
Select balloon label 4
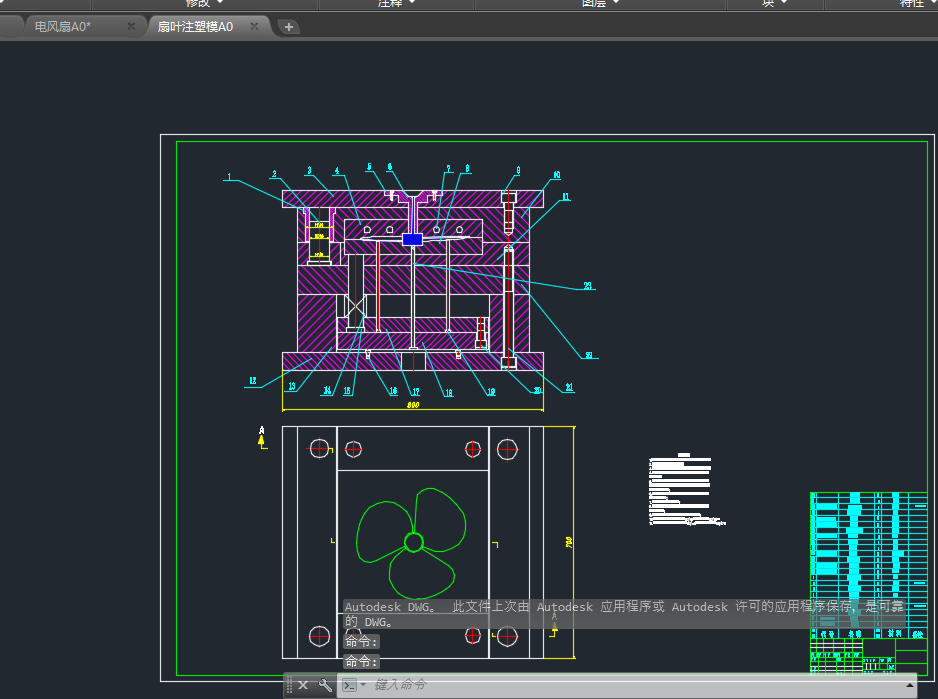click(337, 171)
